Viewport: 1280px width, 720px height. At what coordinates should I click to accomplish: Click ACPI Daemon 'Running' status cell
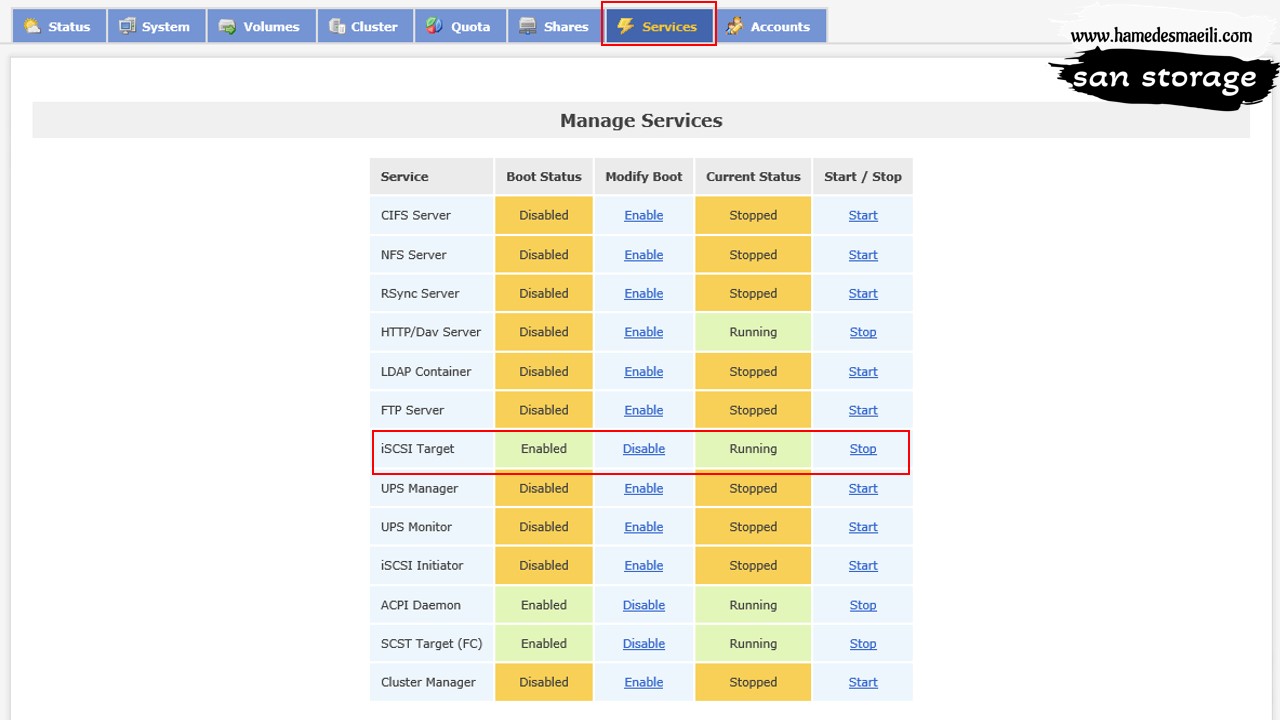coord(753,605)
